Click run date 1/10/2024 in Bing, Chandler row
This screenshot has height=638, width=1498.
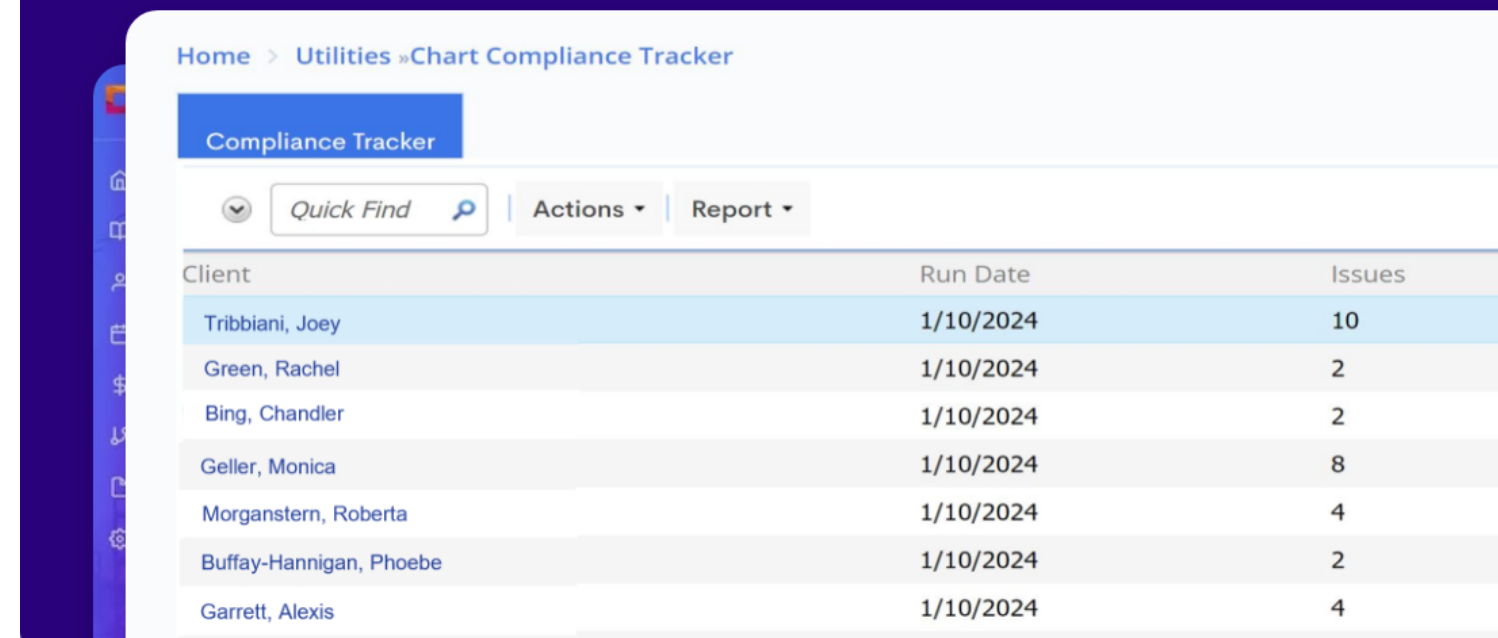pyautogui.click(x=979, y=416)
